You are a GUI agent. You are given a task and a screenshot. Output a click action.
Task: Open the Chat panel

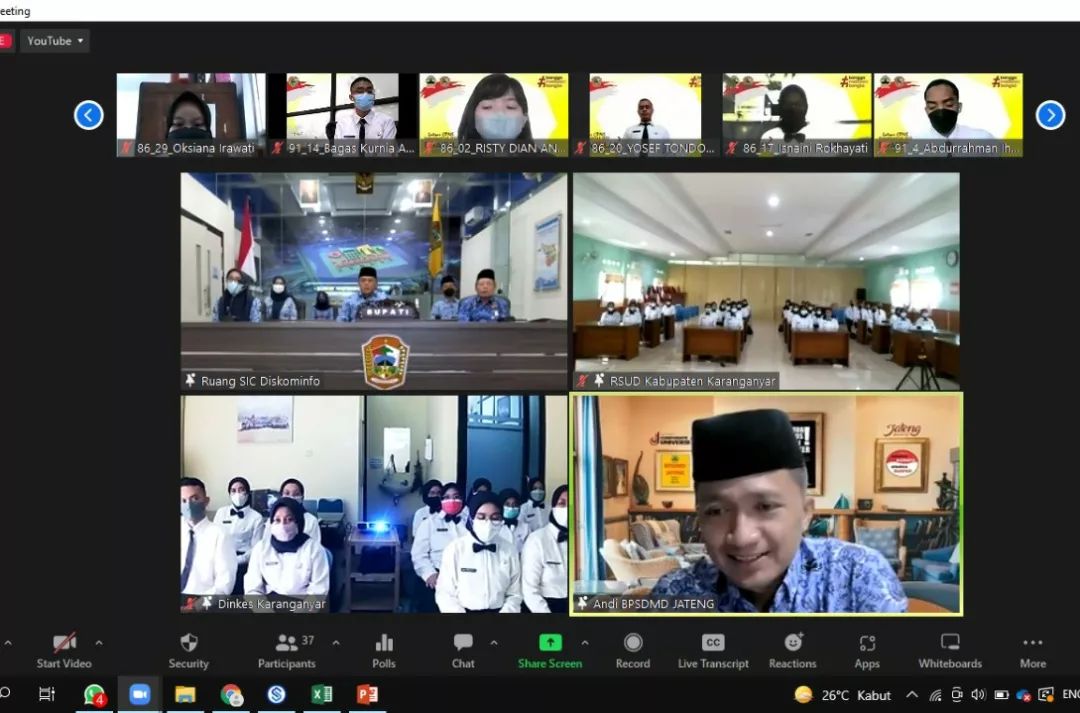[x=463, y=642]
